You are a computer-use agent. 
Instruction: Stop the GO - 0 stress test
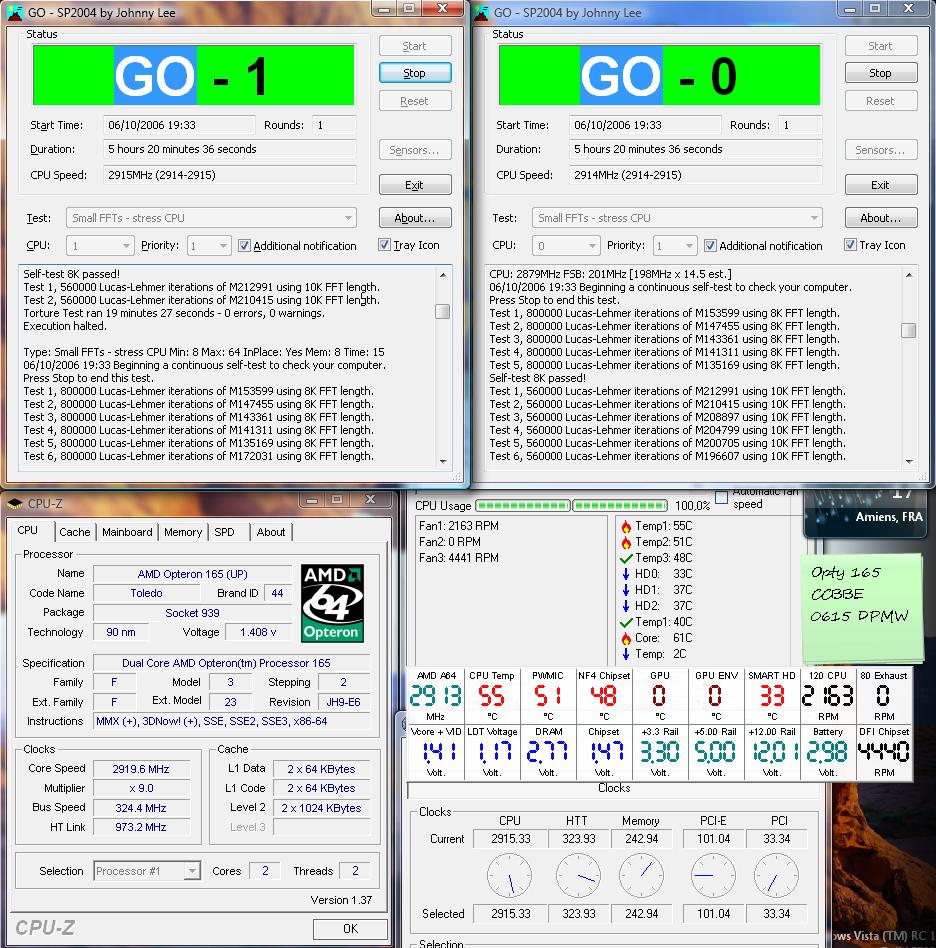[880, 73]
